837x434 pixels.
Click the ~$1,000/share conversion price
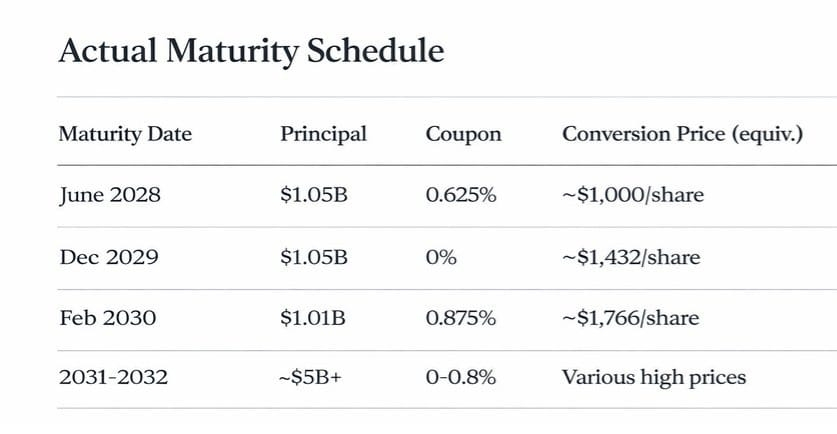[x=632, y=195]
